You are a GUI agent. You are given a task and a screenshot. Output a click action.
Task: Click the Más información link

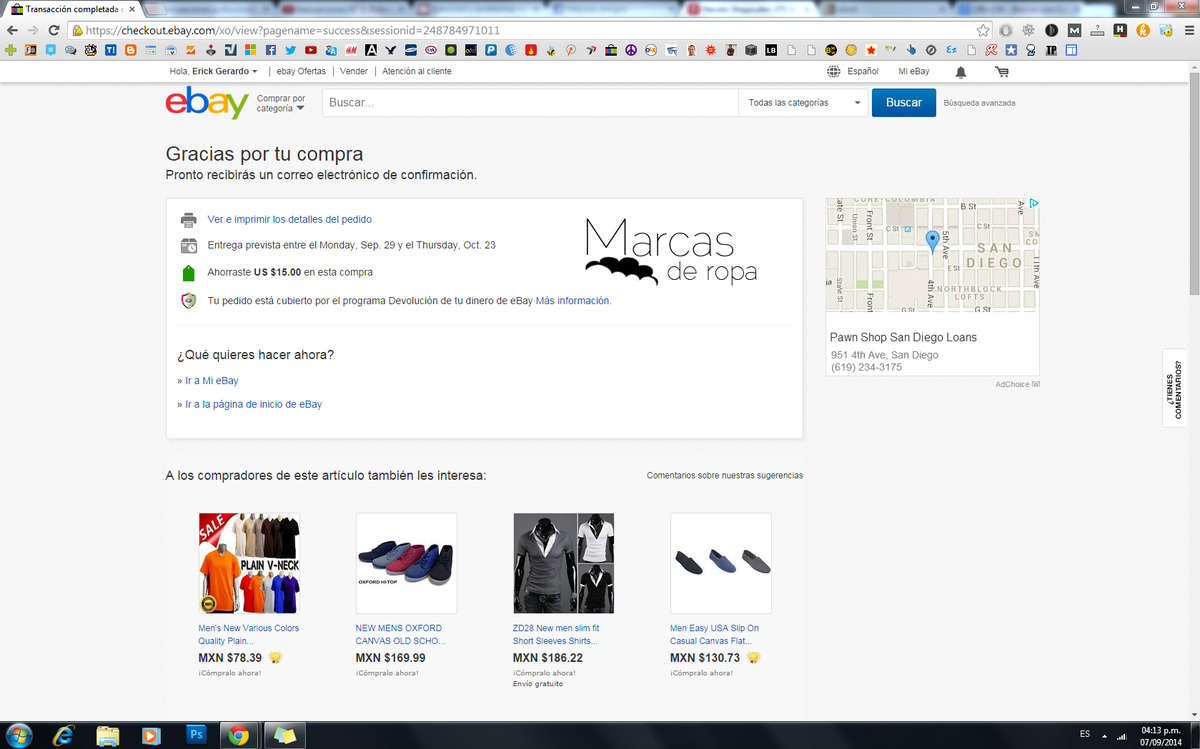click(573, 300)
